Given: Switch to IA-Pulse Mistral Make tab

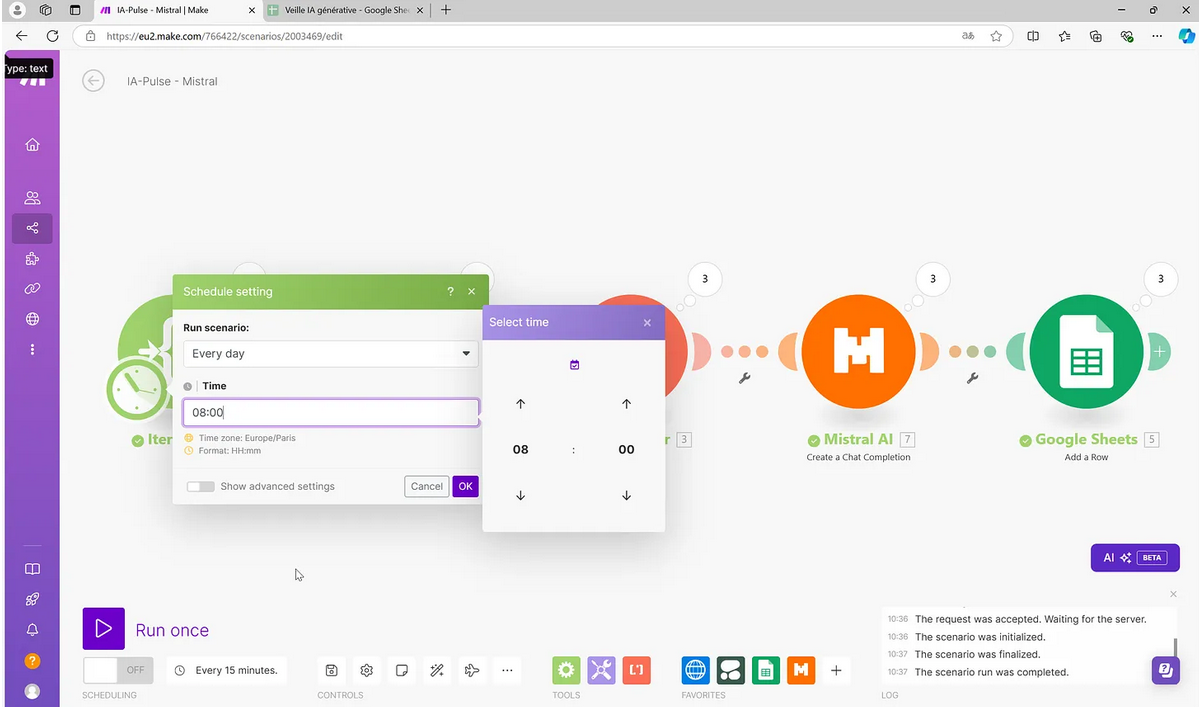Looking at the screenshot, I should pos(176,10).
